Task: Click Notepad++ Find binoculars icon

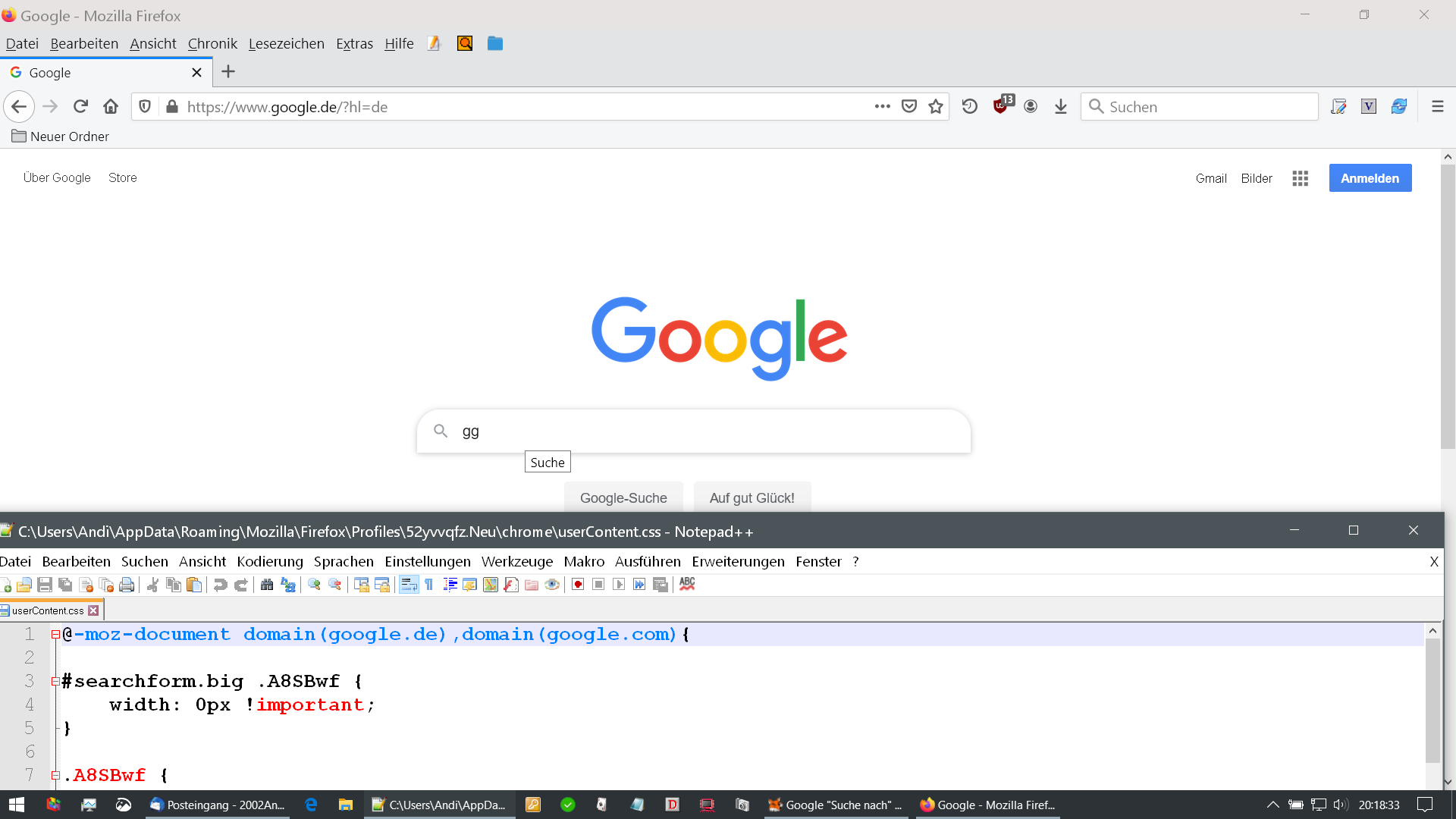Action: (267, 585)
